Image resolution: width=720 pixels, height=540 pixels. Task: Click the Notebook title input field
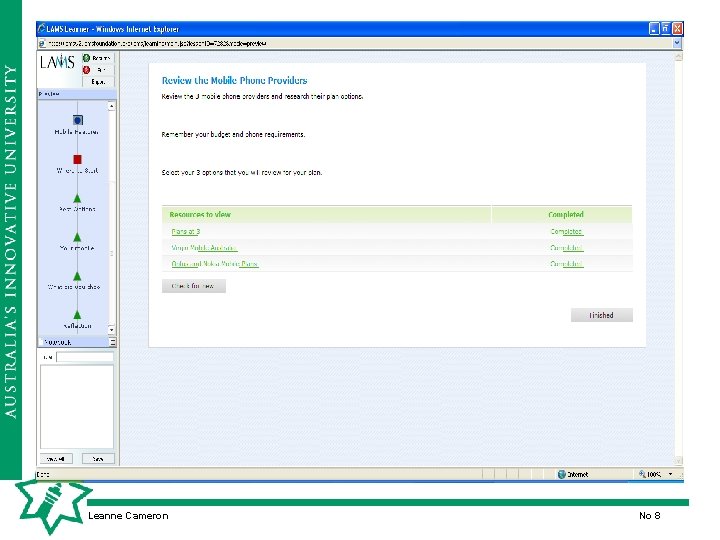(85, 357)
